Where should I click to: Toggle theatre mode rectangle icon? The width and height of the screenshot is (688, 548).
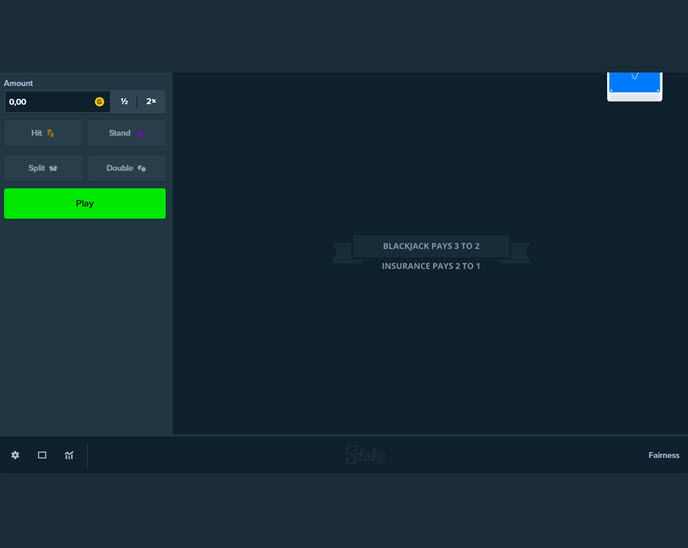[x=42, y=455]
